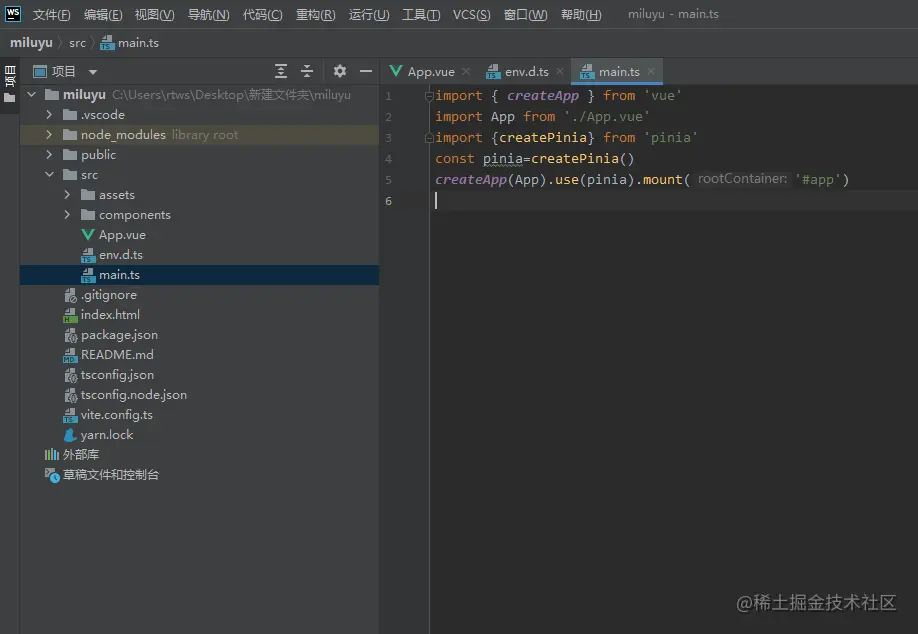Select the assets folder icon
The height and width of the screenshot is (634, 918).
coord(88,194)
